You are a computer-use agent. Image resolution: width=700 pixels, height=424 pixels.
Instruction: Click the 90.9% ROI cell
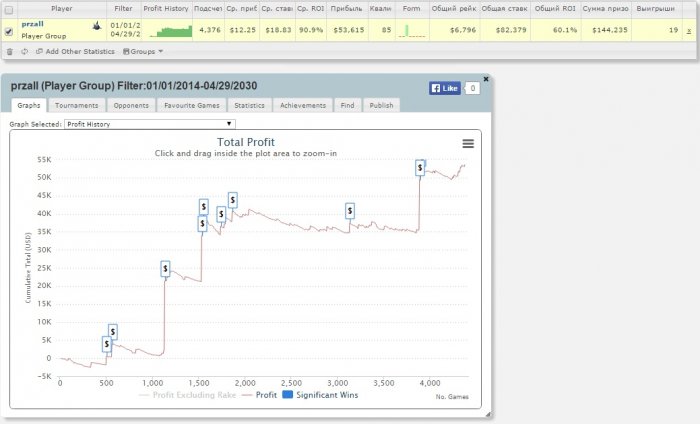[311, 30]
